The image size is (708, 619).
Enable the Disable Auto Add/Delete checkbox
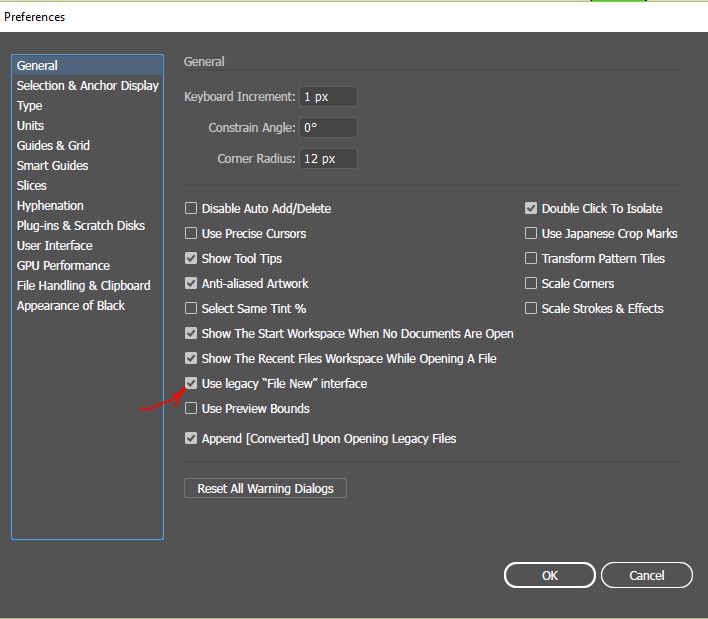(191, 209)
